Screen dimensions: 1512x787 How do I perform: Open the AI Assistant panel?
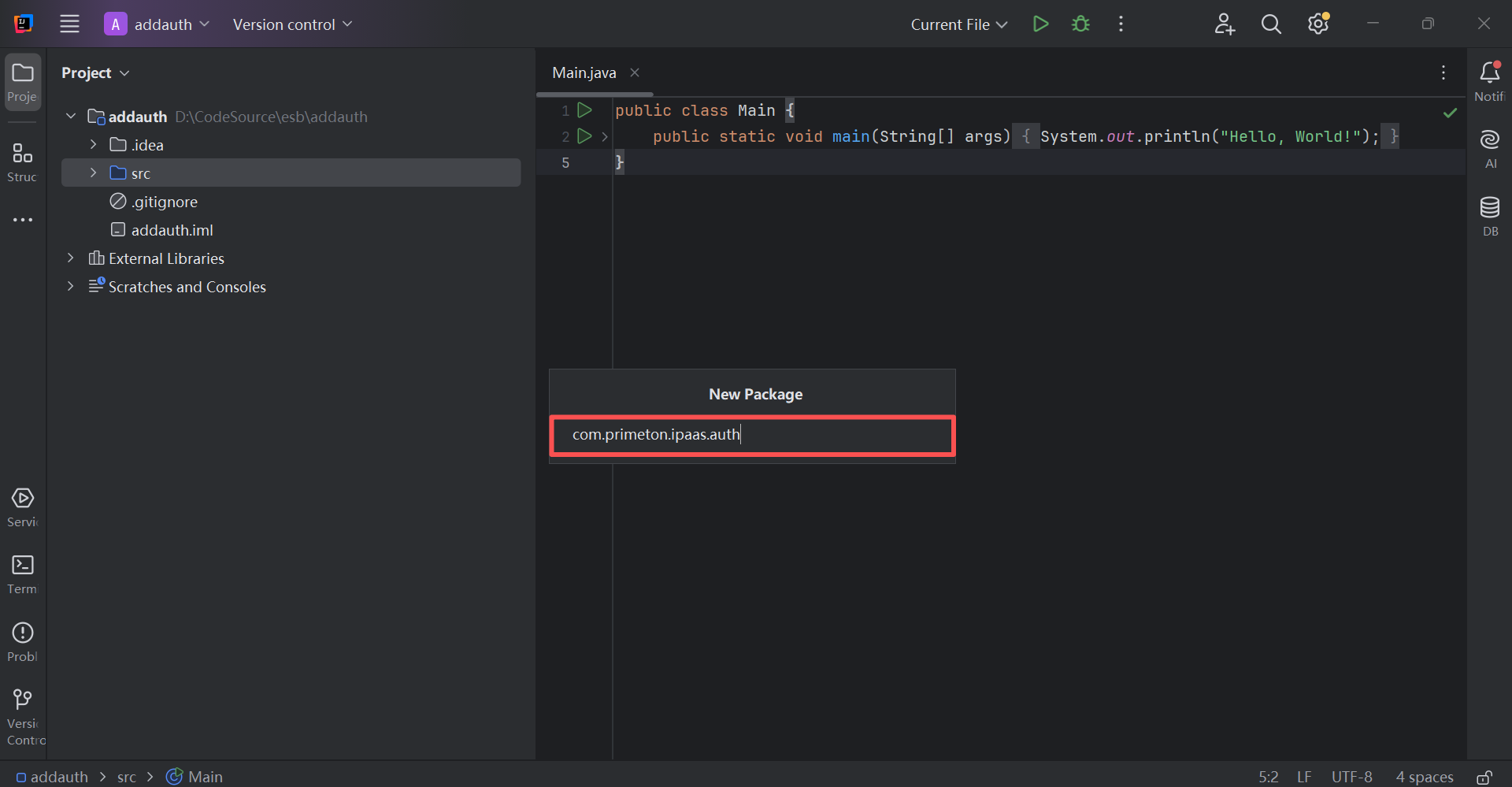coord(1489,148)
